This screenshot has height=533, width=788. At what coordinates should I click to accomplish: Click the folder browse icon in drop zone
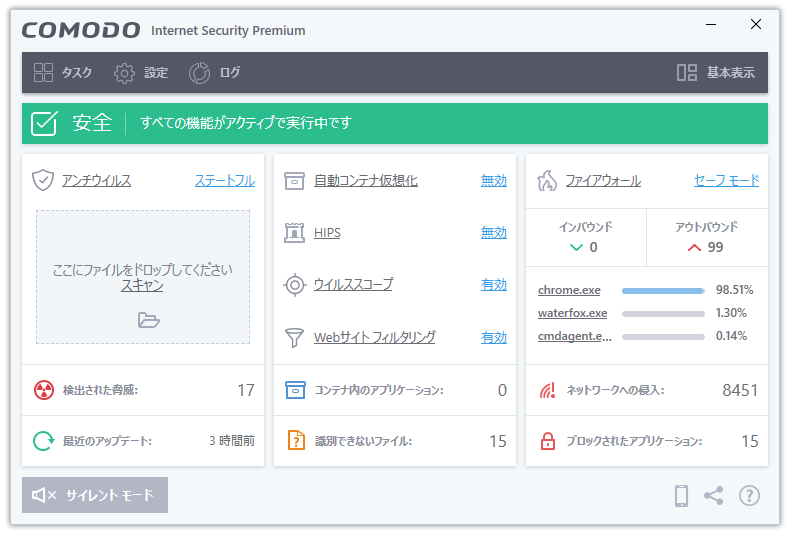point(149,320)
